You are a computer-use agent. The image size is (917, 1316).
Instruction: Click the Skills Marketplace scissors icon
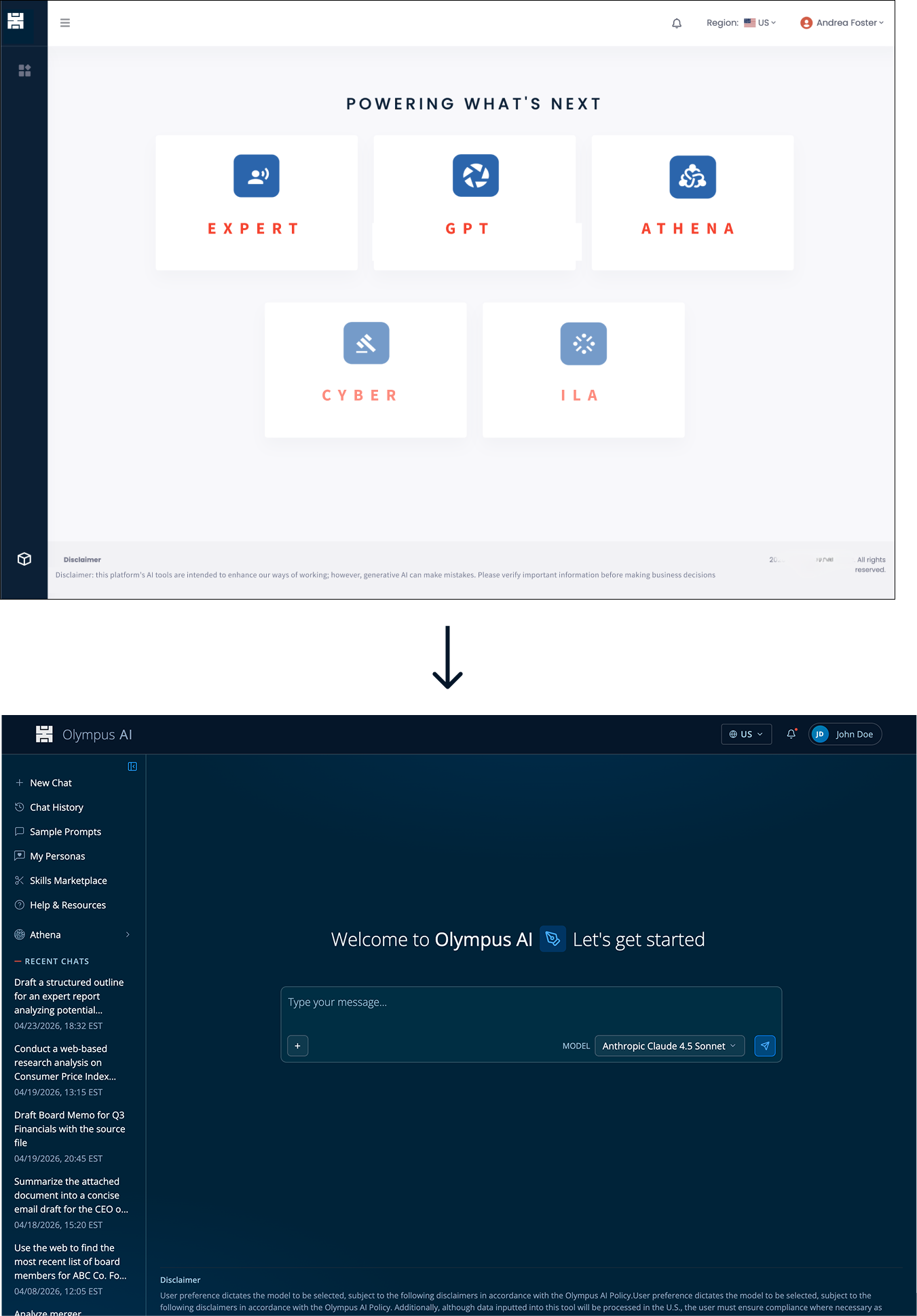click(20, 881)
